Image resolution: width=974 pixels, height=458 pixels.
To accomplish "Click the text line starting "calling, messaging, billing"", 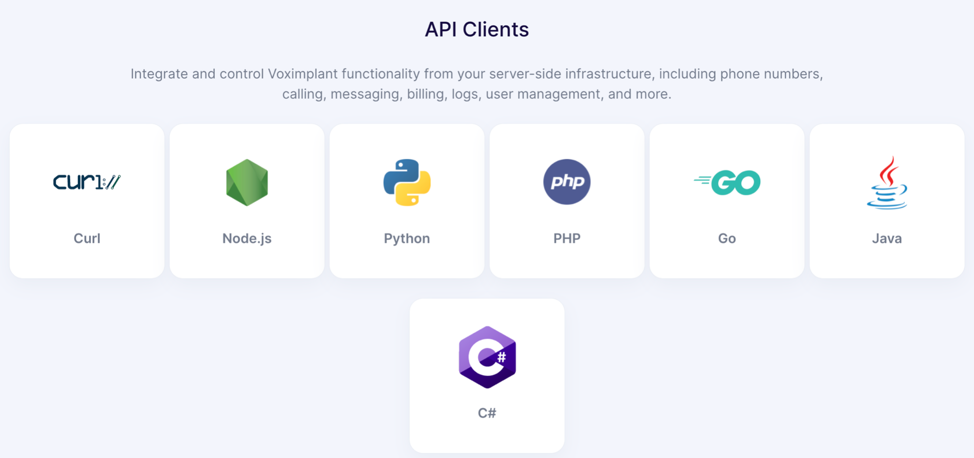I will [476, 95].
